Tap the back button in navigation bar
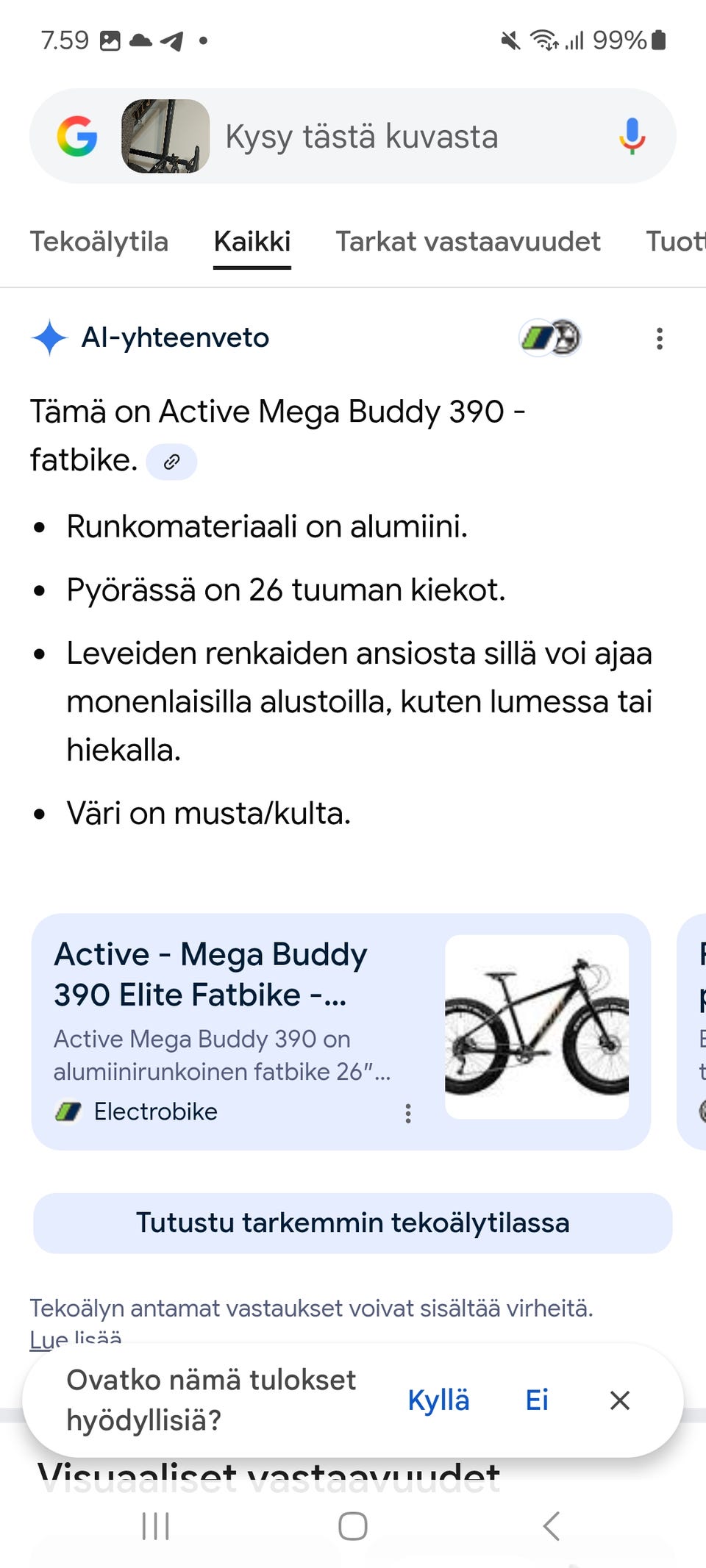 [552, 1525]
